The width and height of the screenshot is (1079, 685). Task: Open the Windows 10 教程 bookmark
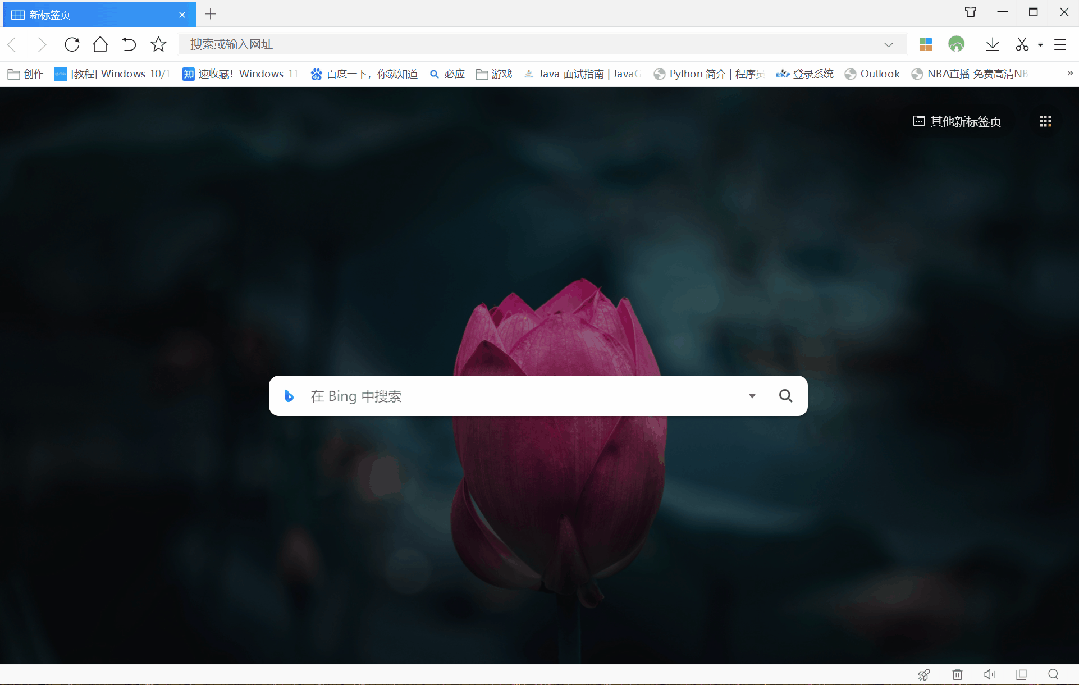coord(111,74)
